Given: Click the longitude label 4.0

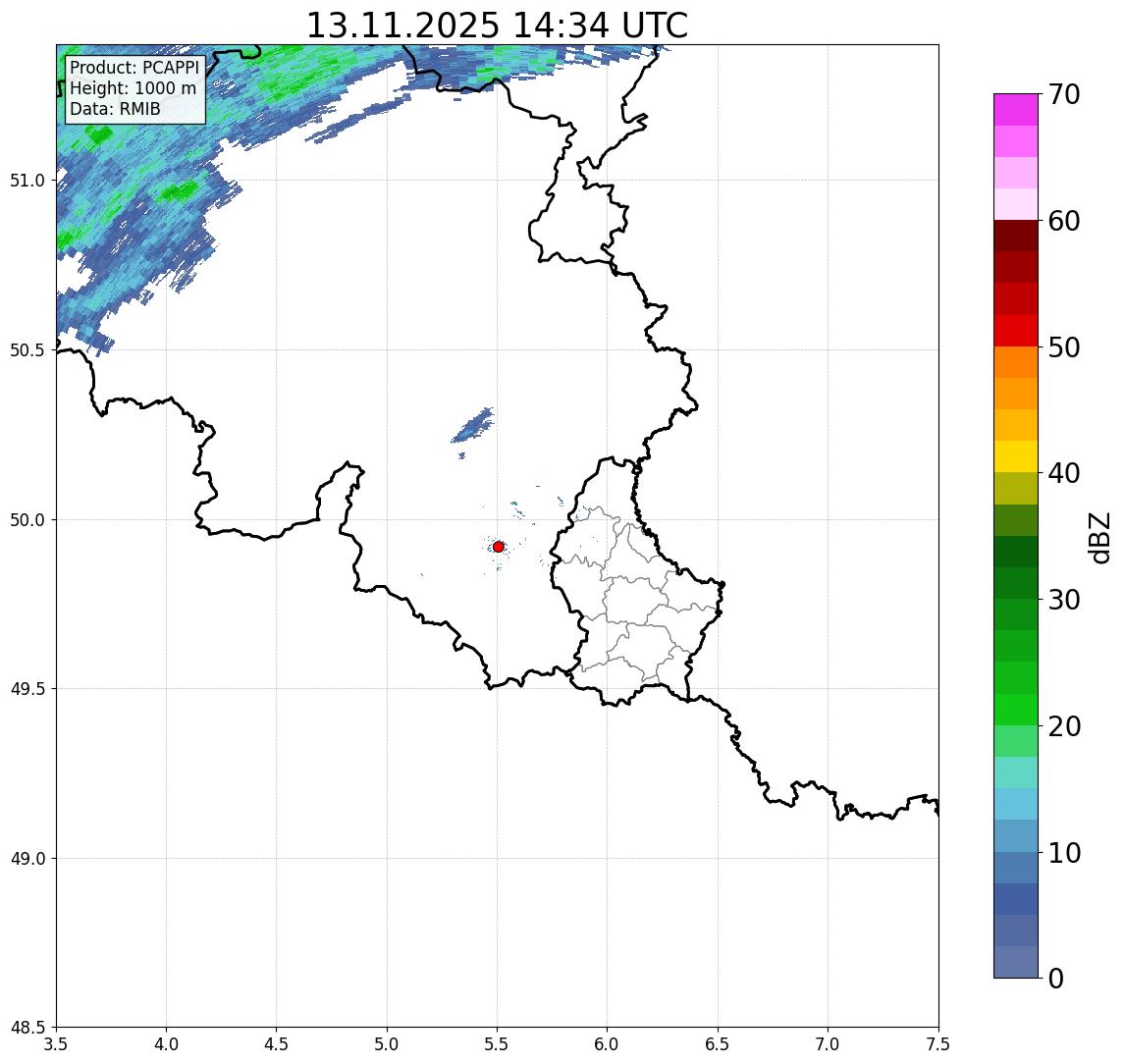Looking at the screenshot, I should pyautogui.click(x=166, y=1044).
